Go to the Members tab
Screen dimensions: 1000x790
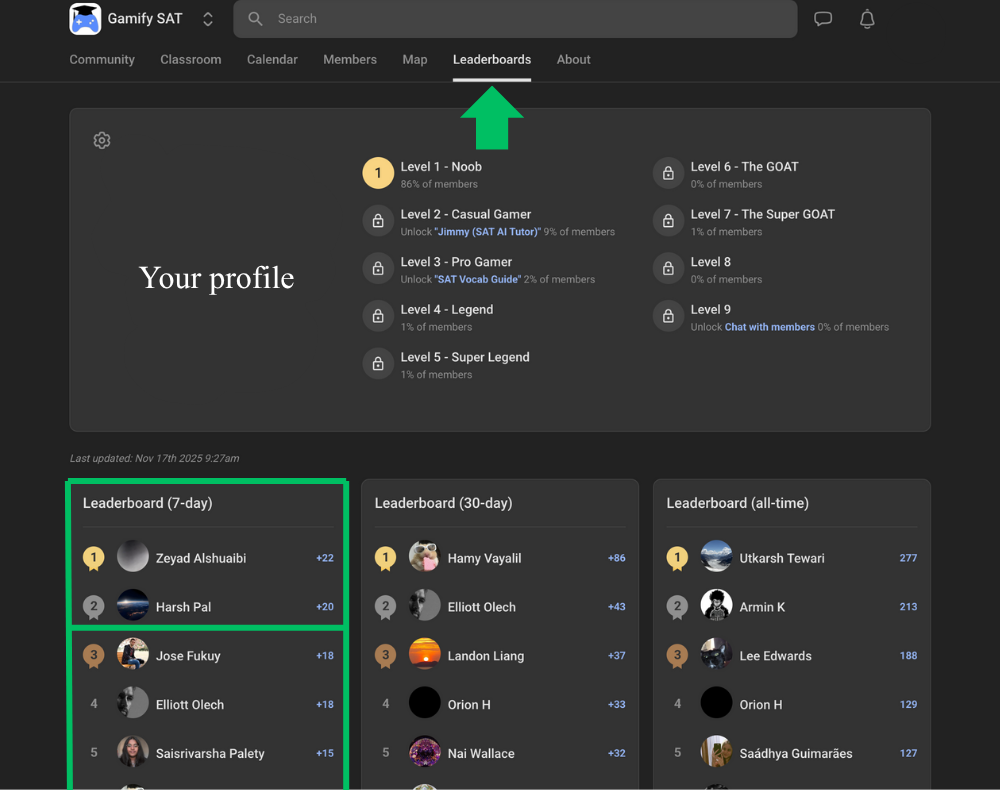tap(350, 60)
